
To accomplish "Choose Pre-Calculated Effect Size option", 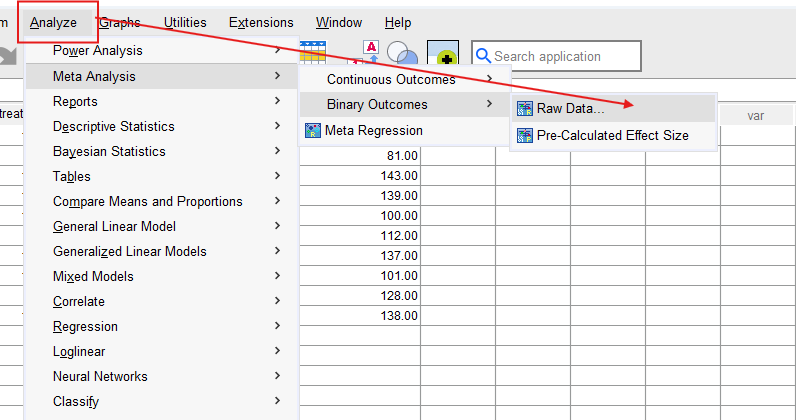I will 612,135.
